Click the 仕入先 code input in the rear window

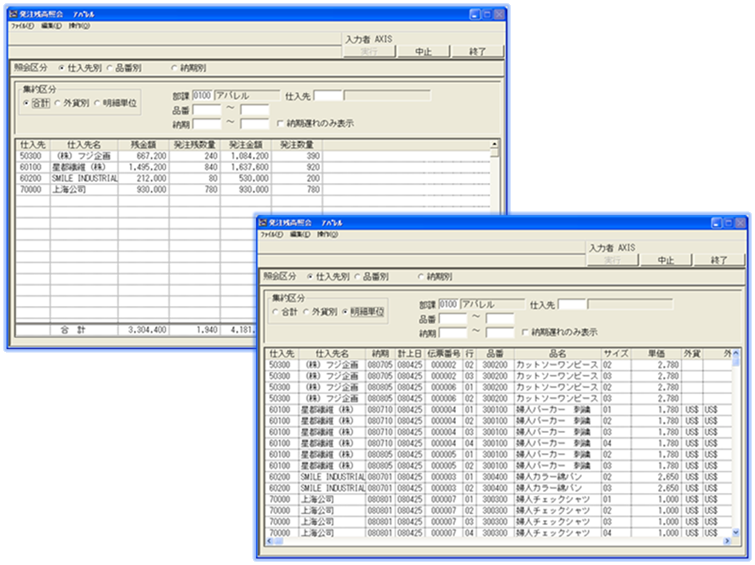click(x=329, y=96)
